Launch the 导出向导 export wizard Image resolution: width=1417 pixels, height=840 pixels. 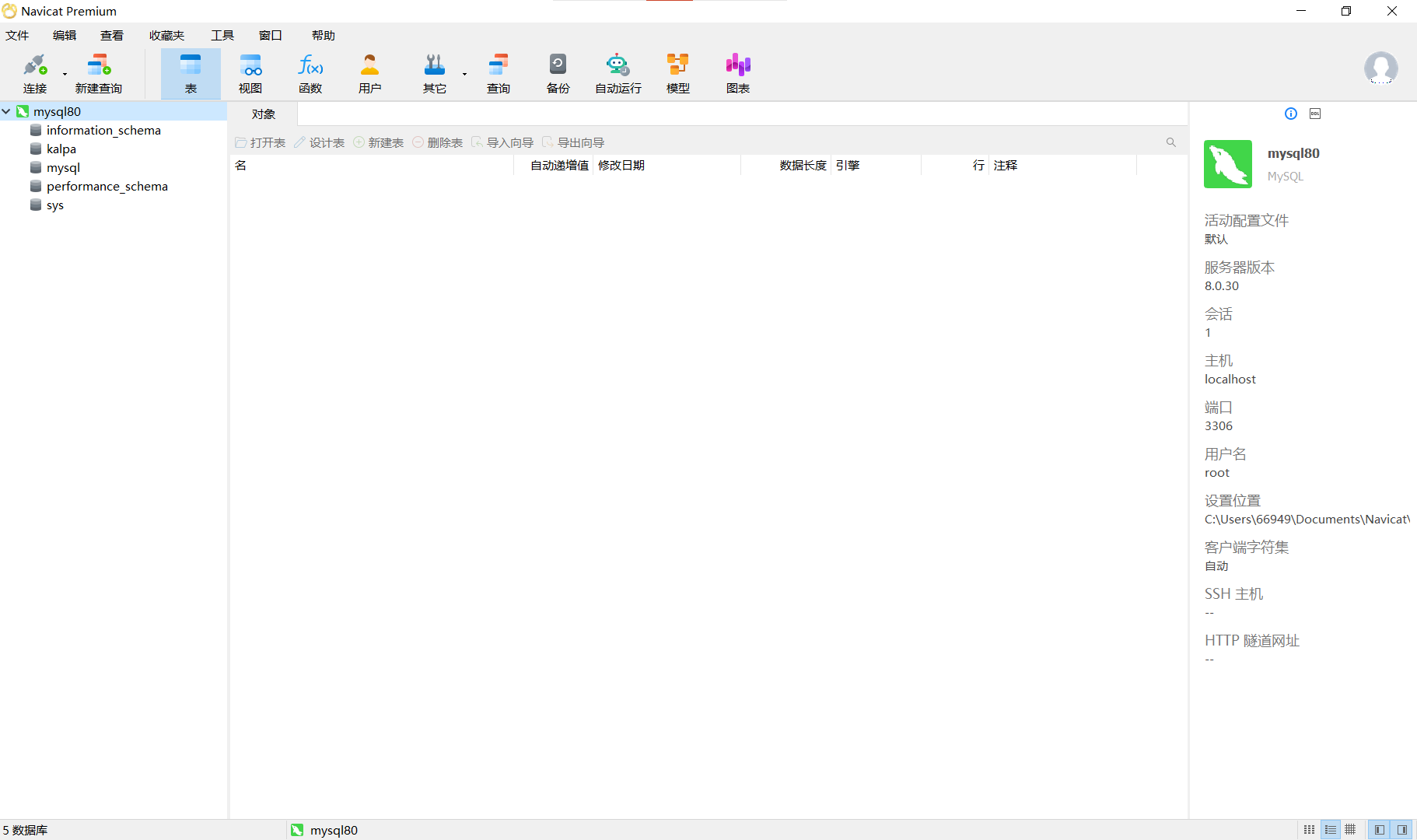click(x=573, y=142)
